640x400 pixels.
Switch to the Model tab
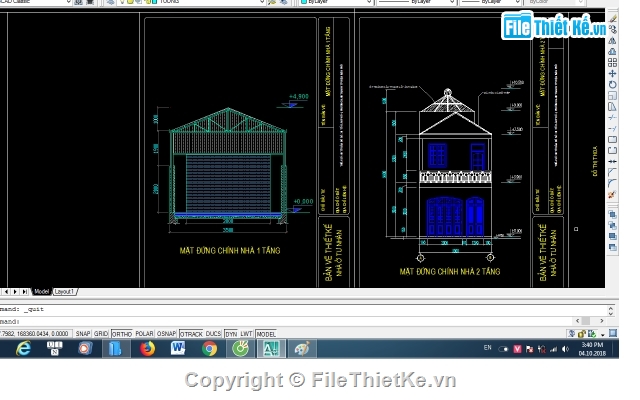point(41,291)
